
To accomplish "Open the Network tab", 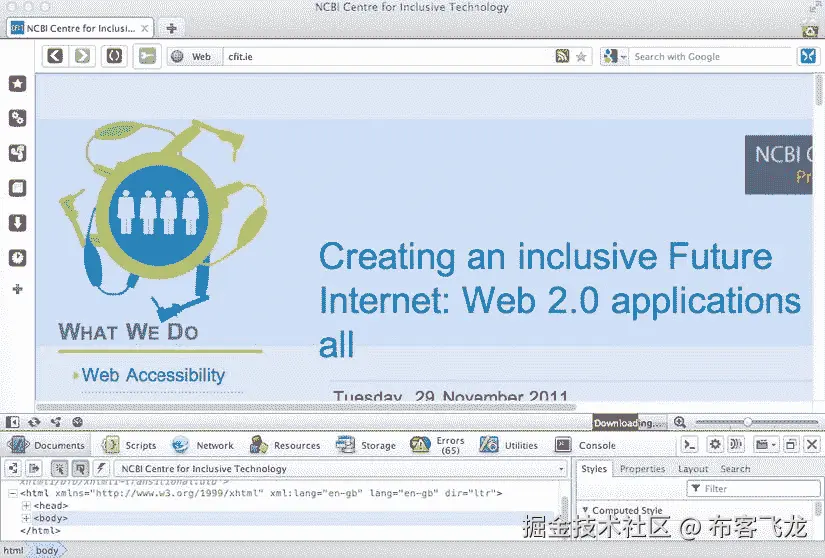I will click(203, 445).
